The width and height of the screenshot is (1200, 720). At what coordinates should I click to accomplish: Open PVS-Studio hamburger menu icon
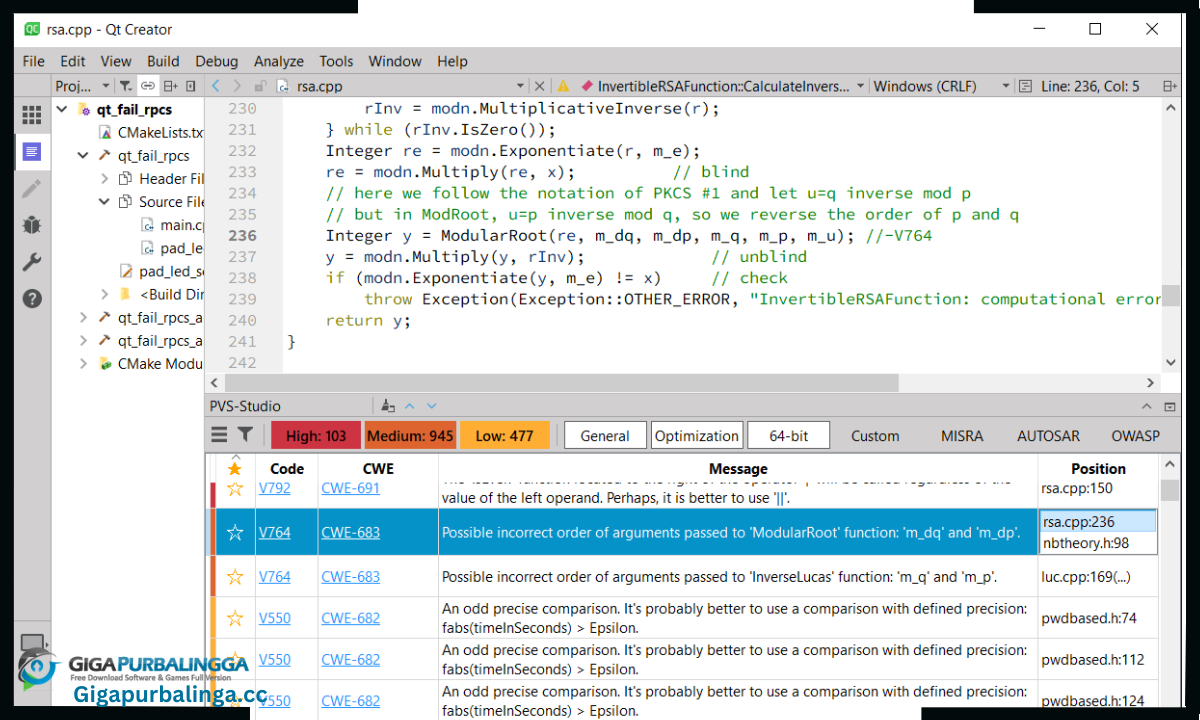219,435
